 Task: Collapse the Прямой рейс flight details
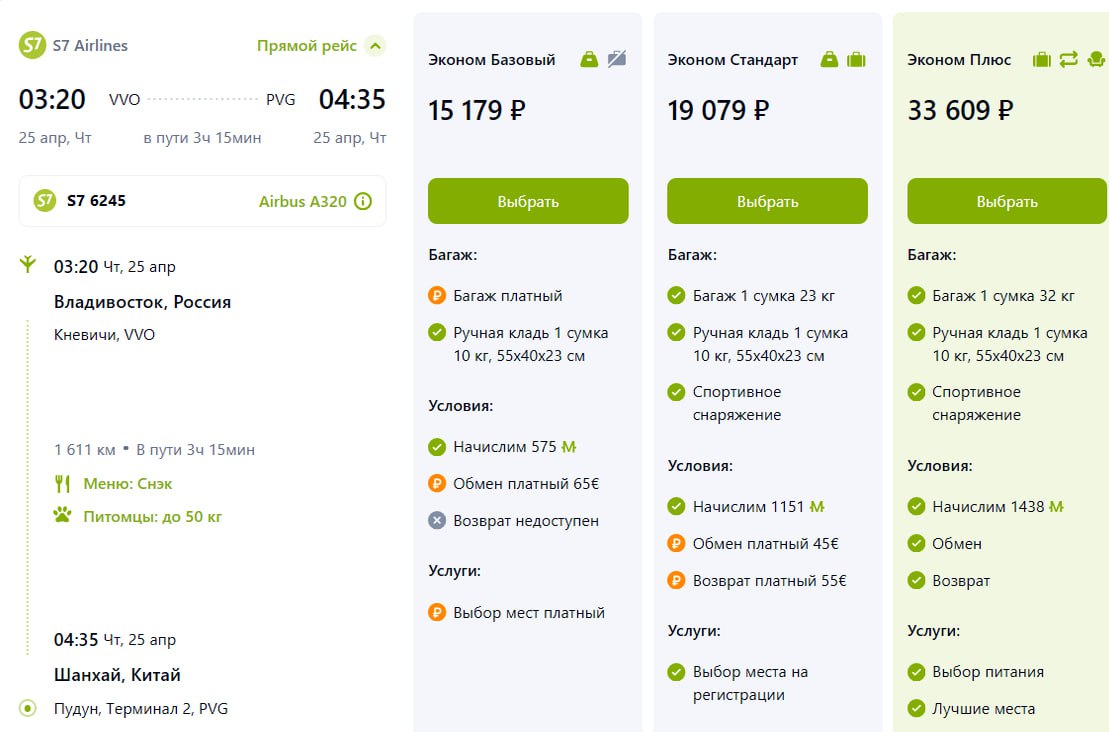click(375, 46)
